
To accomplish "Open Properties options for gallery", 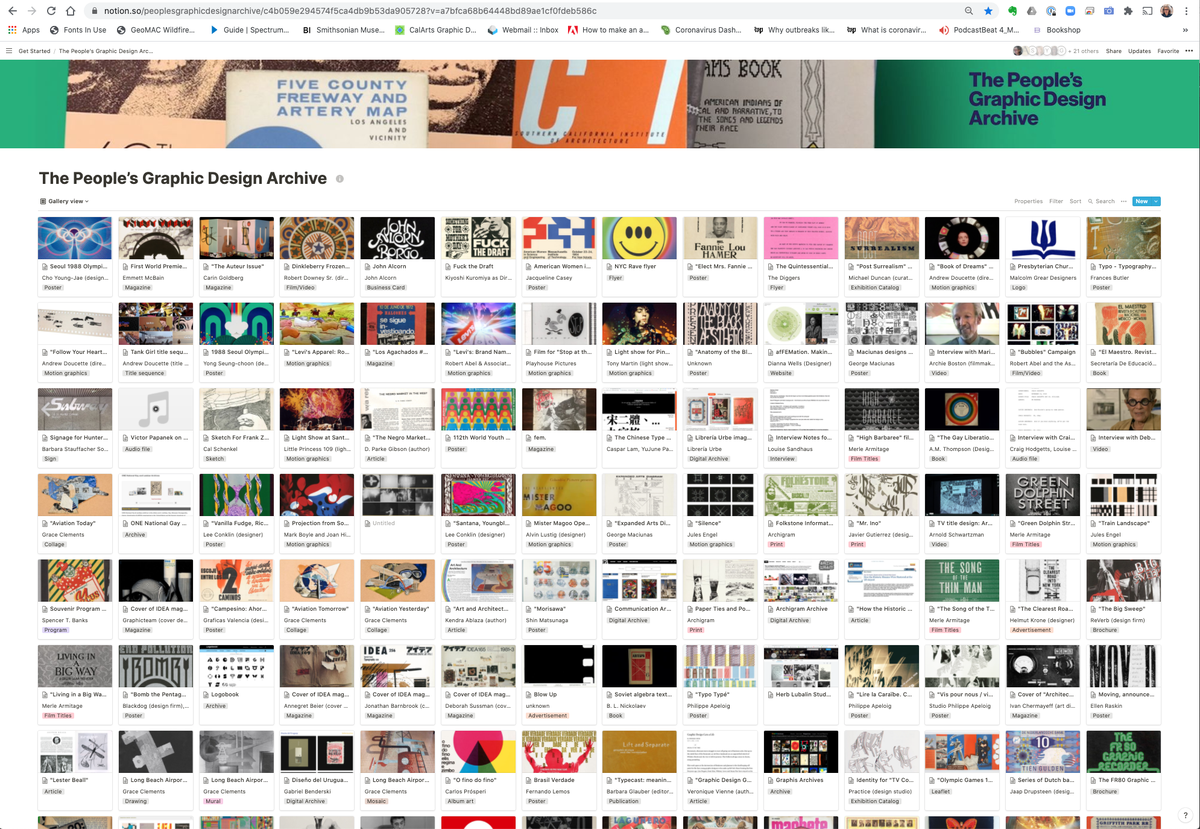I will click(1028, 201).
